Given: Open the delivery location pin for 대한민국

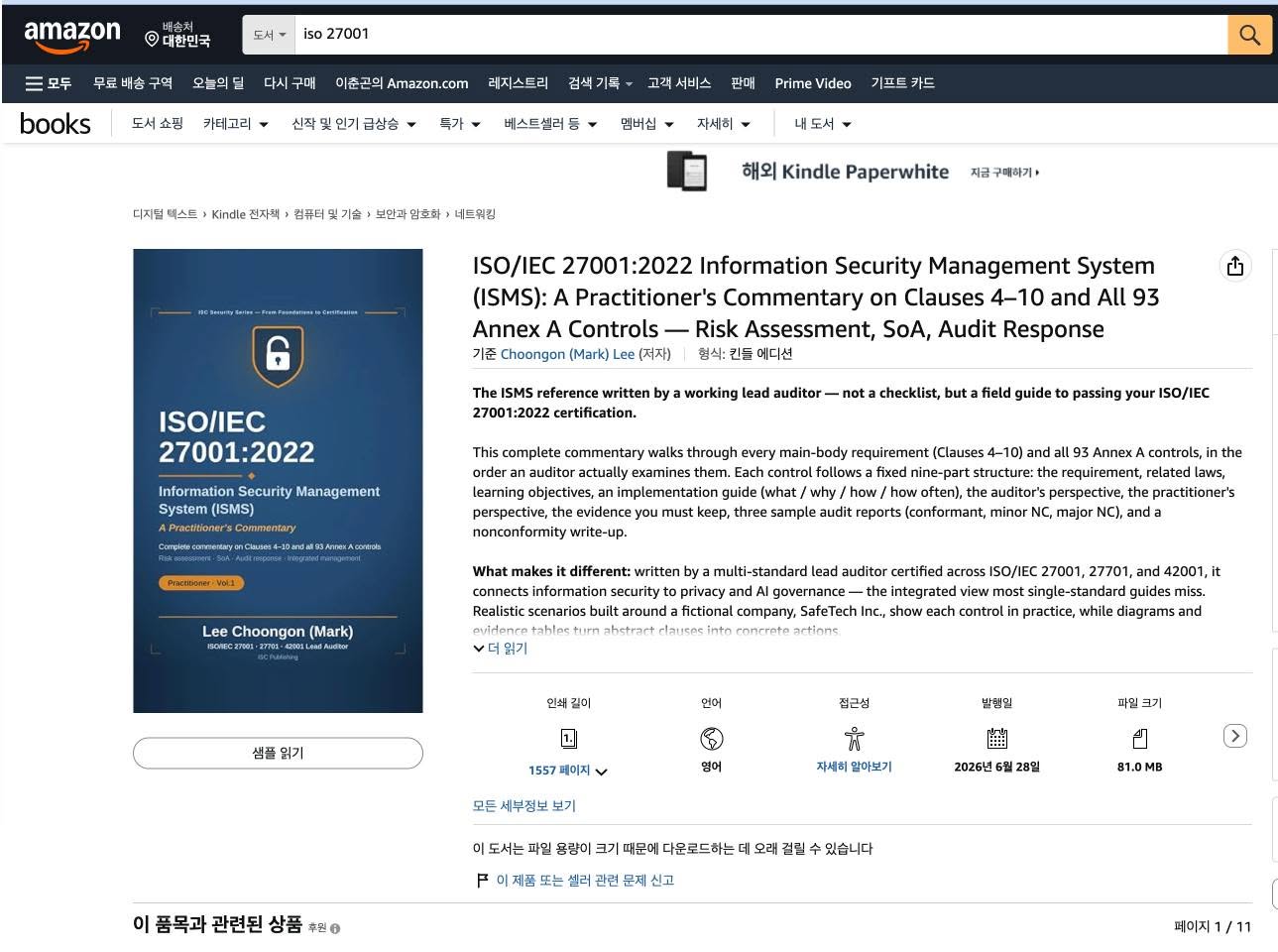Looking at the screenshot, I should pos(177,35).
